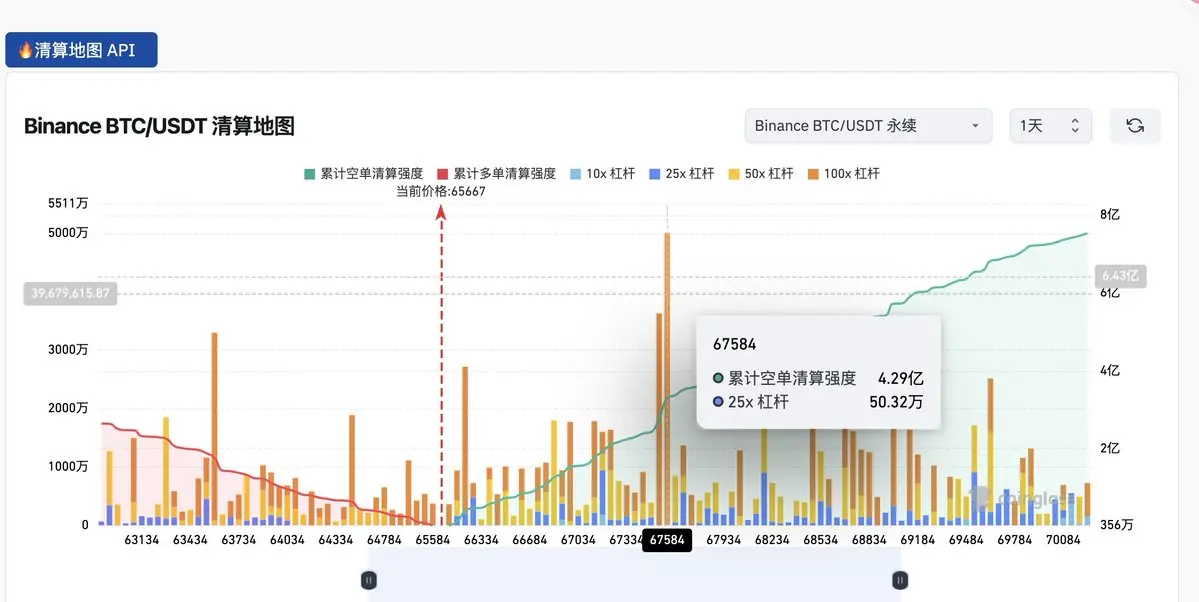Click the 4.29亿 tooltip value
The height and width of the screenshot is (602, 1199).
(x=900, y=379)
